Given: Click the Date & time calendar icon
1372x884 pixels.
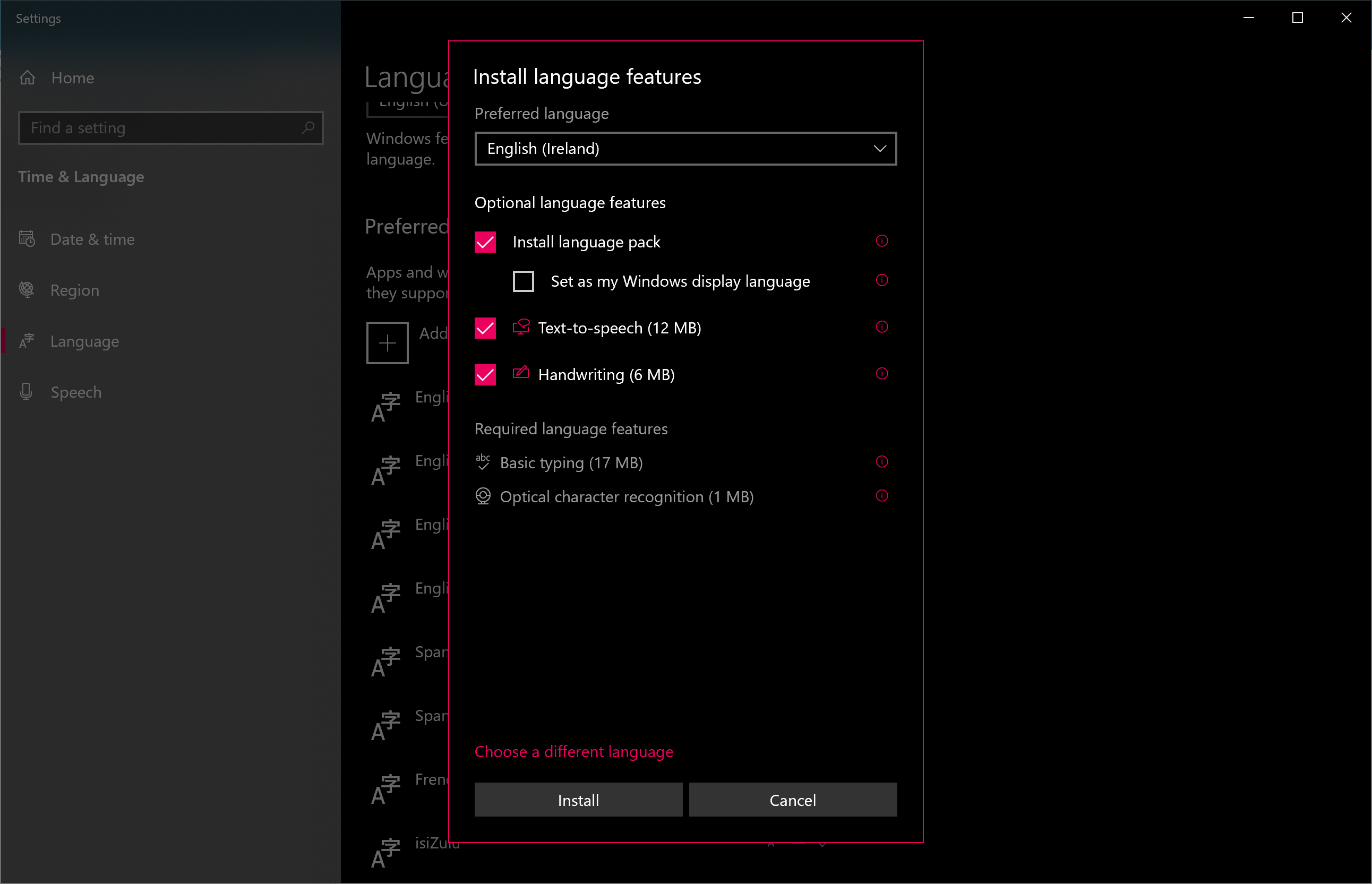Looking at the screenshot, I should pyautogui.click(x=27, y=238).
